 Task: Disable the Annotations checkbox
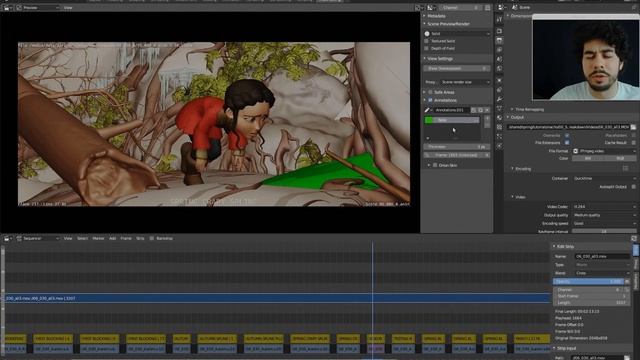point(430,100)
